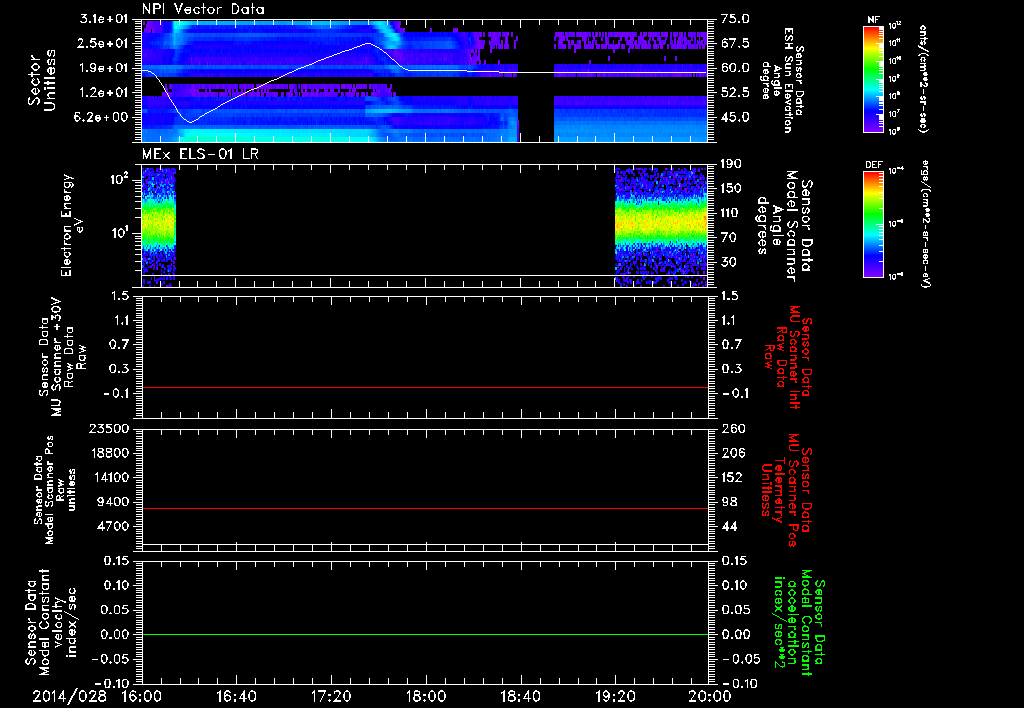Screen dimensions: 1024x708
Task: Click the "2014/028" date label
Action: click(x=69, y=696)
